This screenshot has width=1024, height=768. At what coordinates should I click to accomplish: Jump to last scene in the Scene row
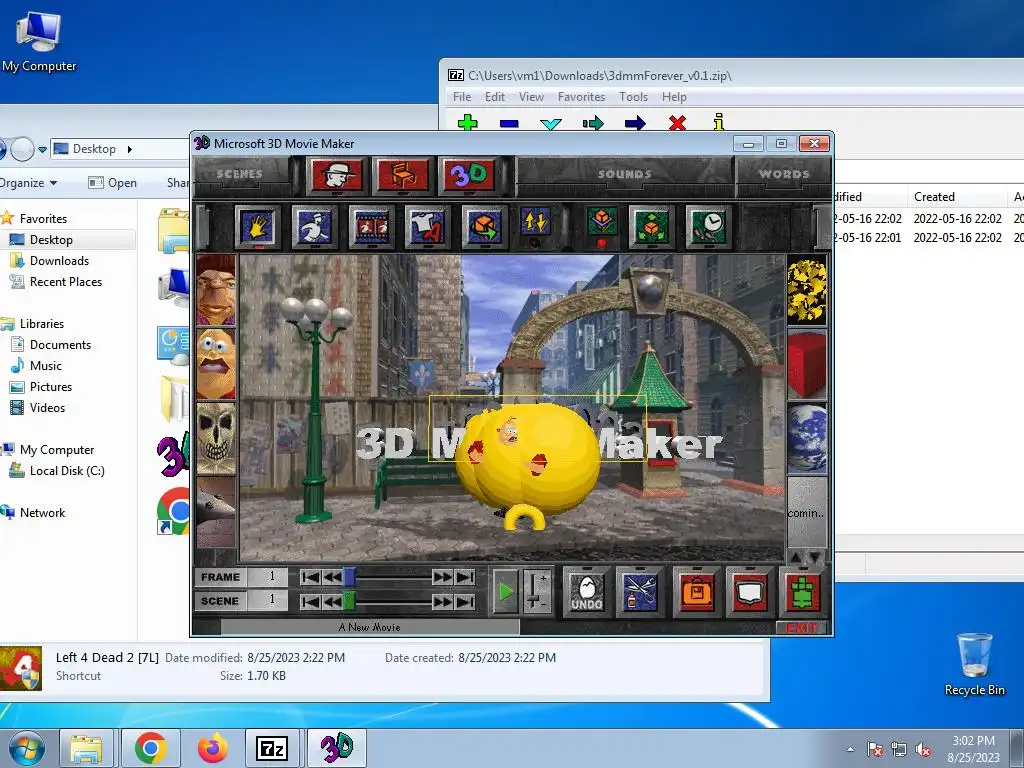pyautogui.click(x=464, y=601)
